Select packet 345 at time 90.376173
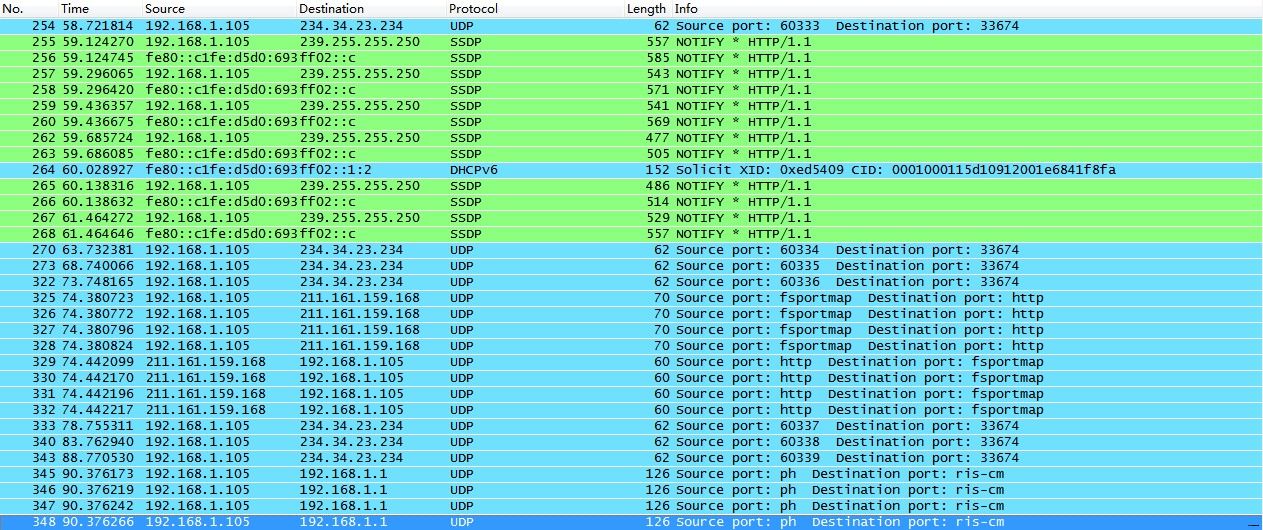The image size is (1263, 530). (631, 474)
